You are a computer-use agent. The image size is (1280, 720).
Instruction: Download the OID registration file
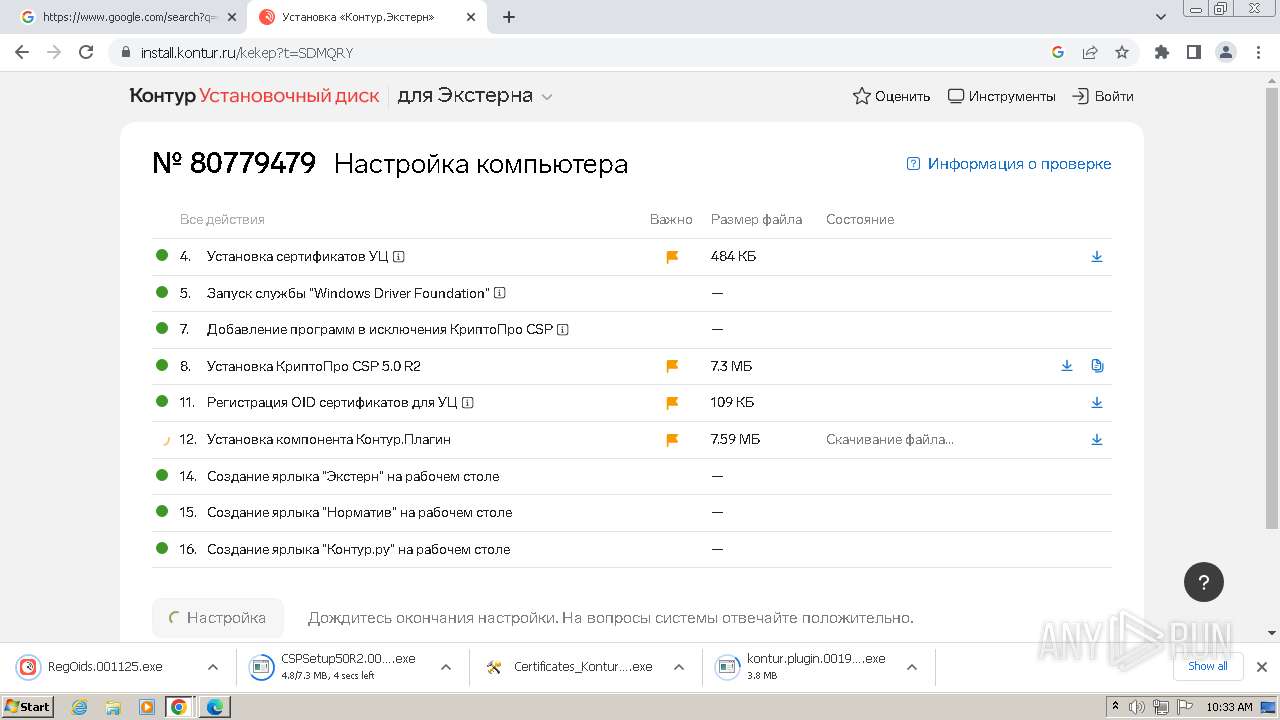[x=1097, y=403]
